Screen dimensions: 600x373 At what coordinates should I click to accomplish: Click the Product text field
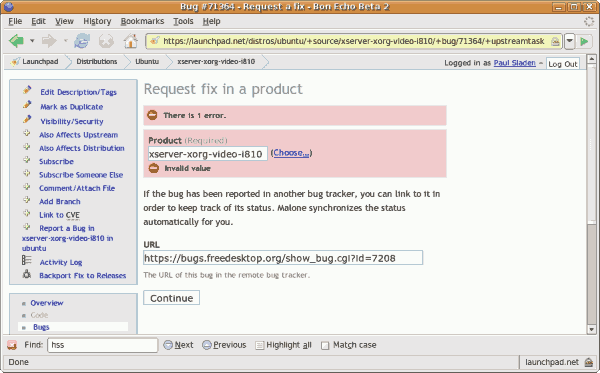tap(208, 154)
